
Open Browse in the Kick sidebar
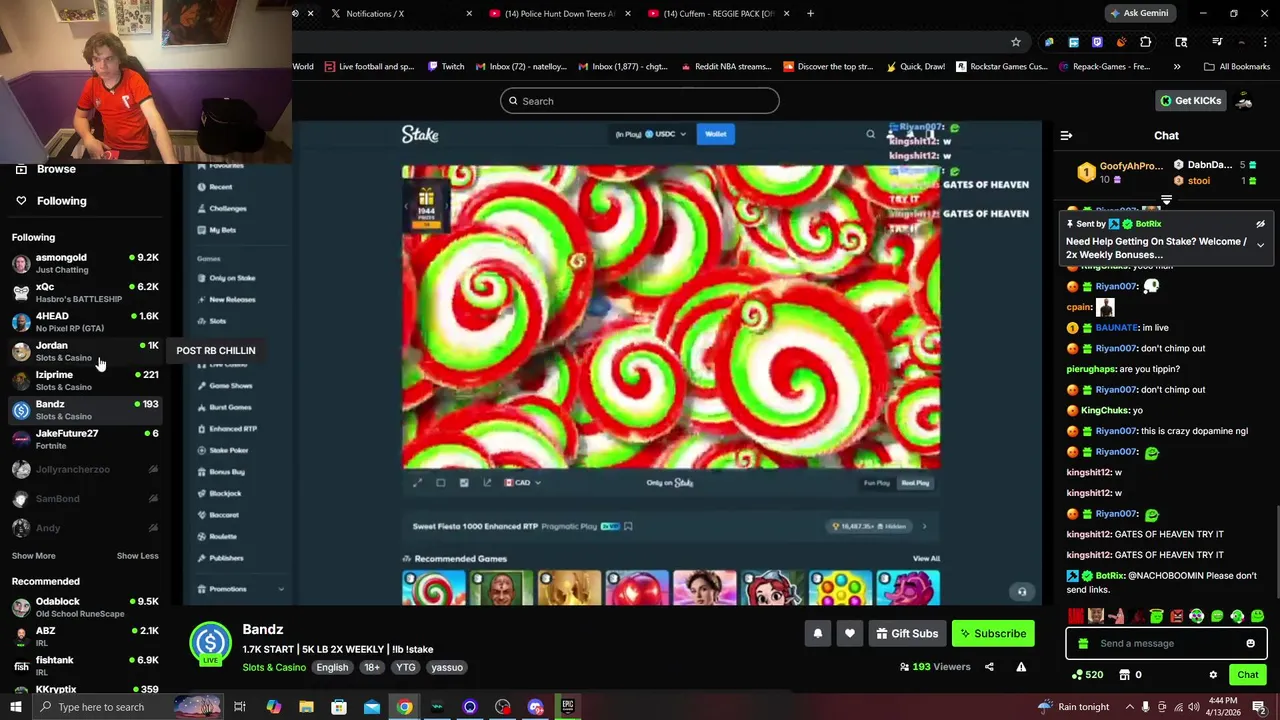click(45, 169)
